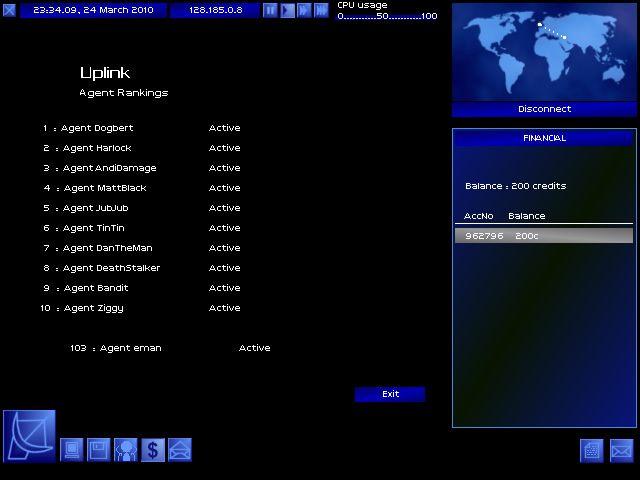Click Agent eman at rank 103
Image resolution: width=640 pixels, height=480 pixels.
[131, 348]
